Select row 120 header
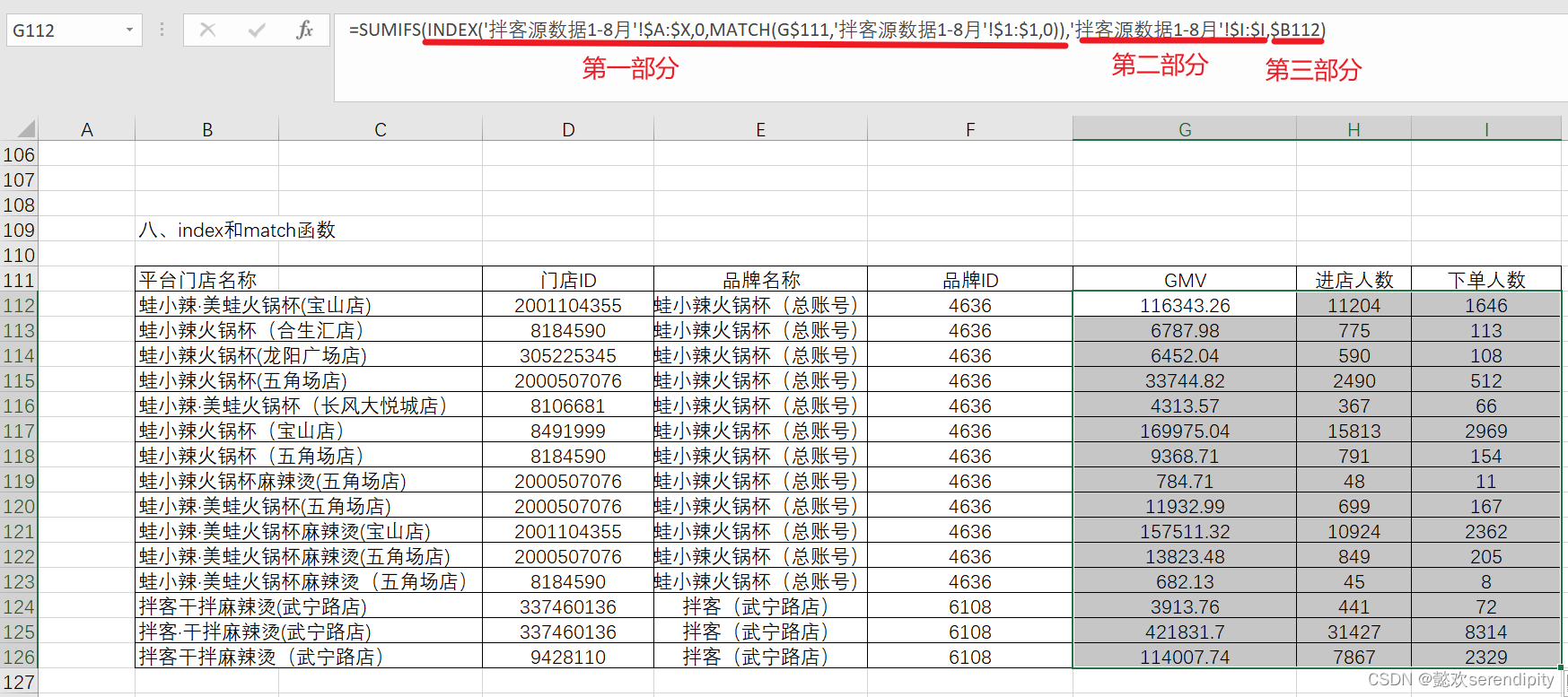Image resolution: width=1568 pixels, height=697 pixels. (x=19, y=506)
